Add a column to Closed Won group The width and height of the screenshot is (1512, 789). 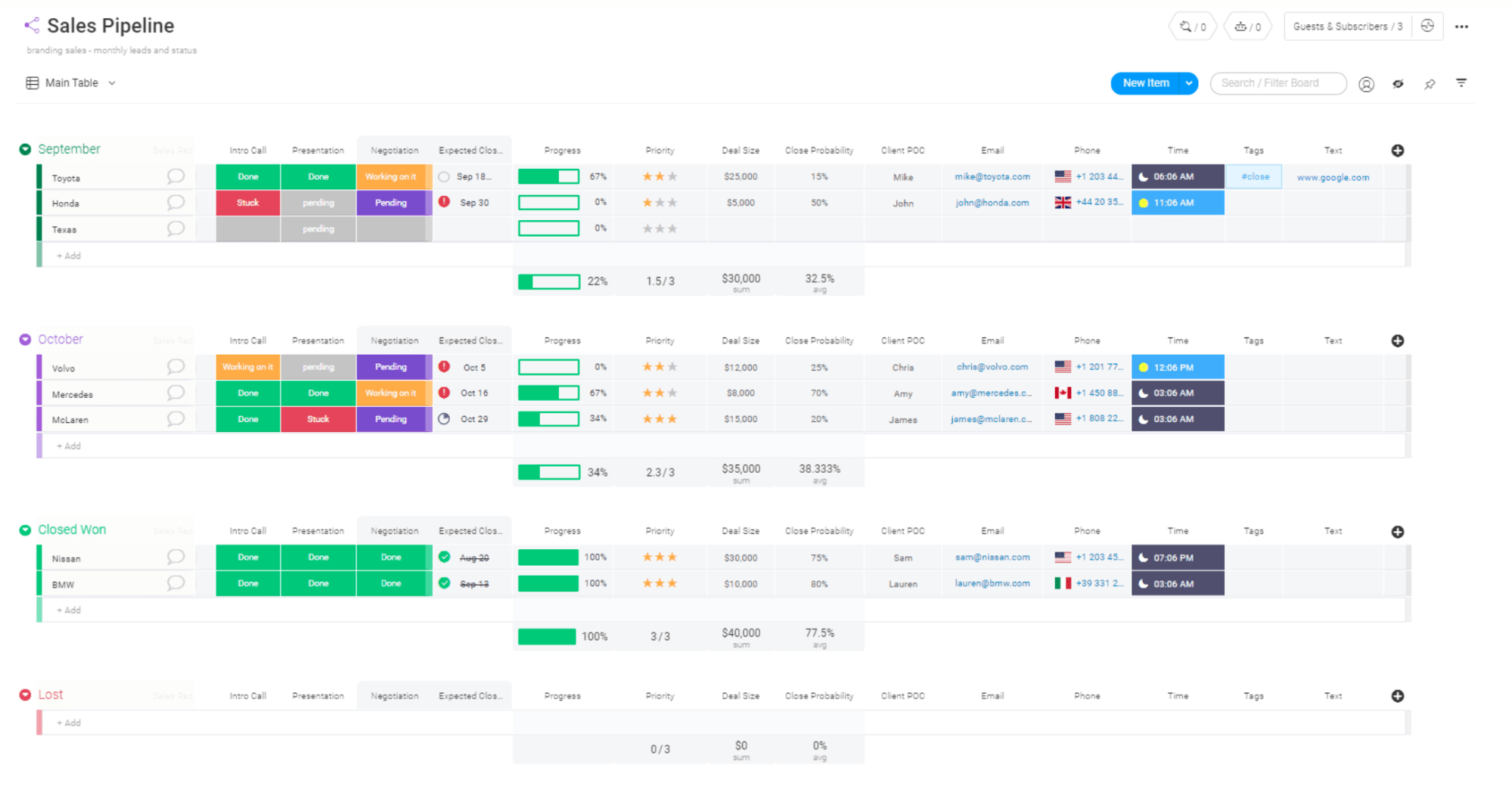(1398, 532)
